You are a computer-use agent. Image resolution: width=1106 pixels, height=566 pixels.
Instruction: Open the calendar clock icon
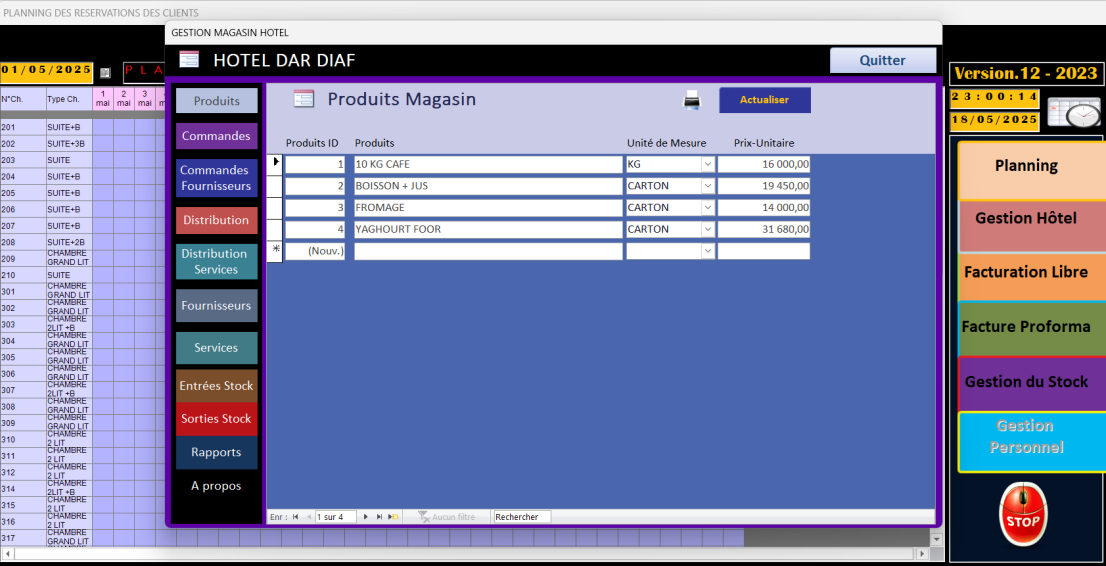[x=1073, y=112]
